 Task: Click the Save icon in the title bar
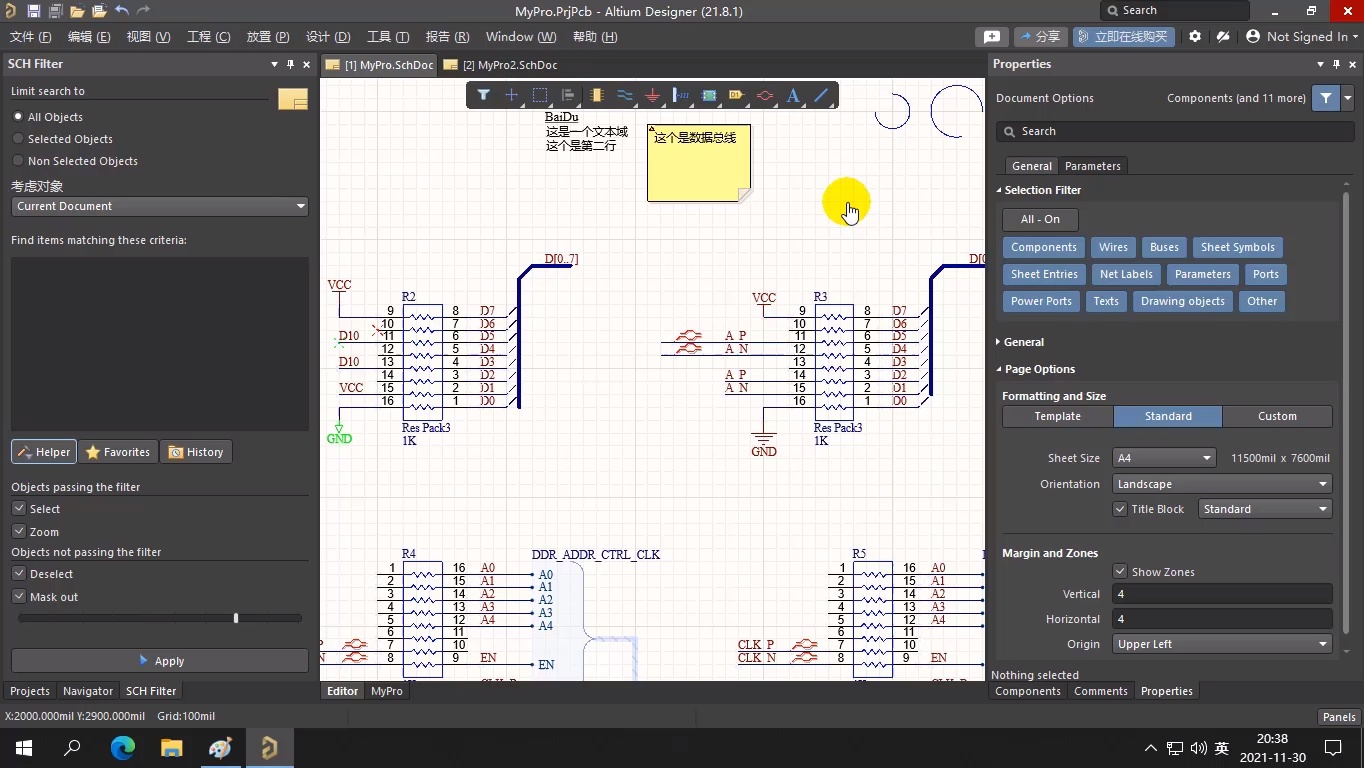click(34, 11)
